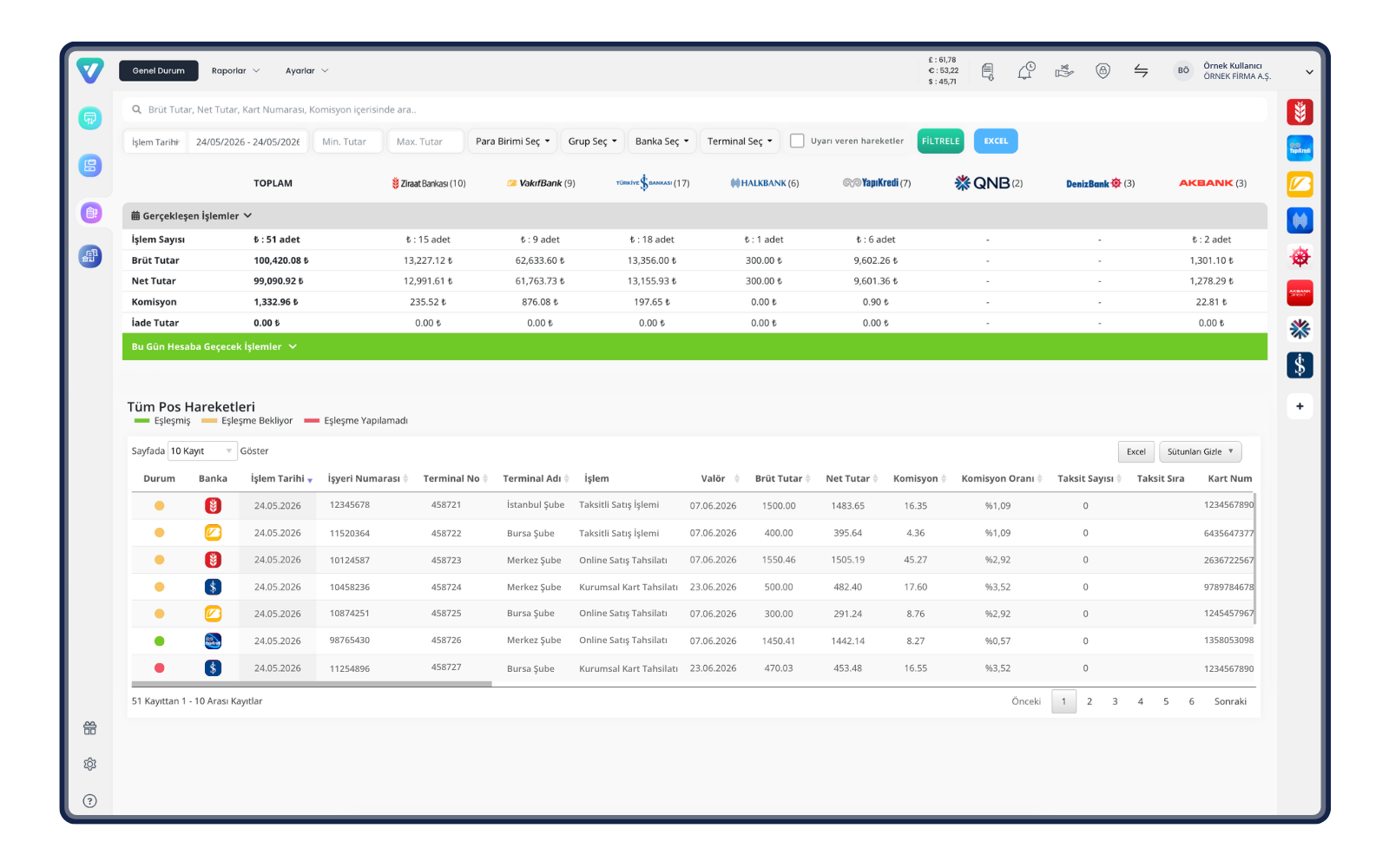
Task: Open the gift icon in left sidebar
Action: pos(90,728)
